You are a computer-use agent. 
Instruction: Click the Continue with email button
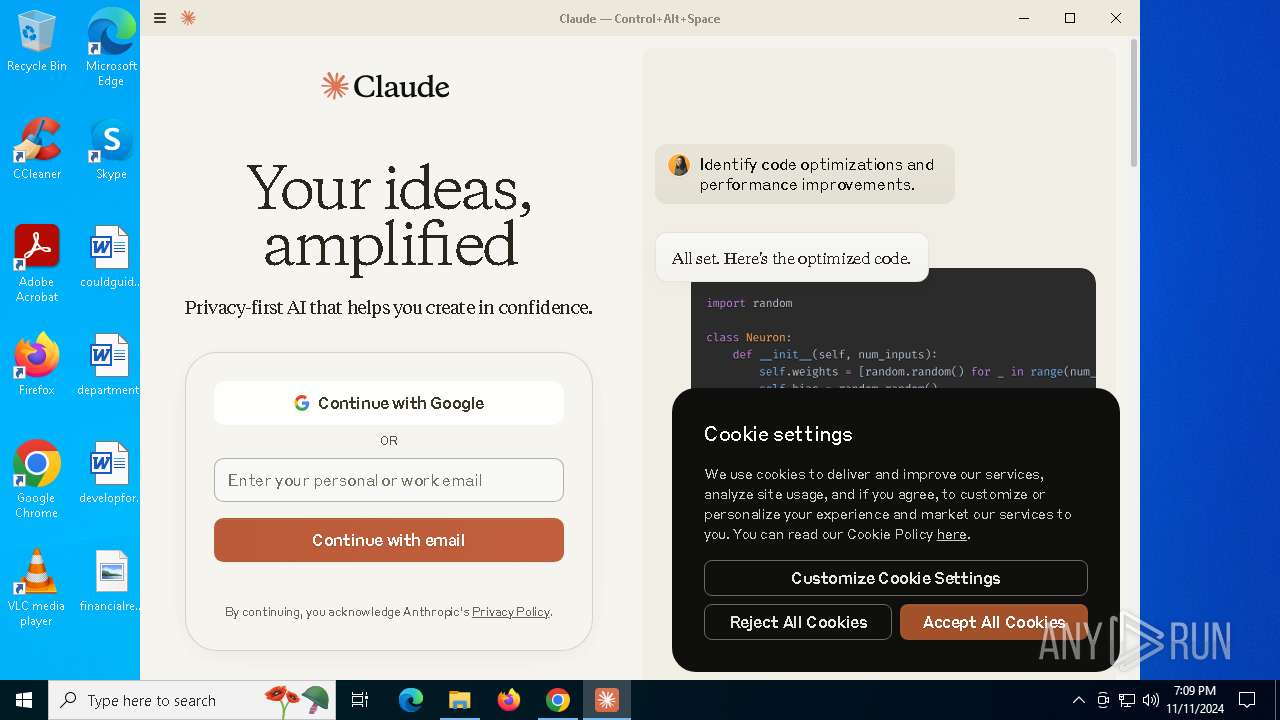click(389, 540)
